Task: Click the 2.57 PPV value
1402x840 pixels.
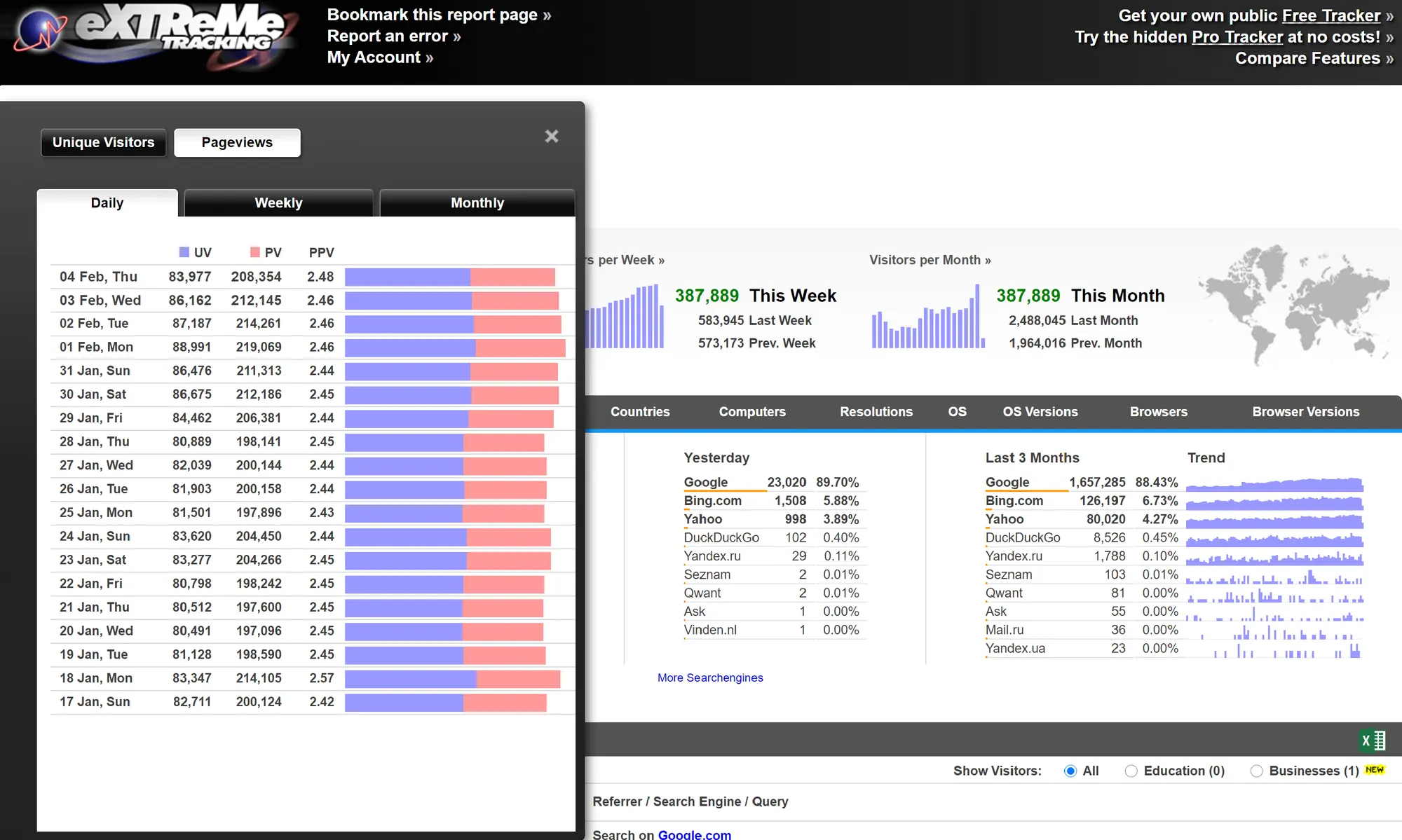Action: [322, 678]
